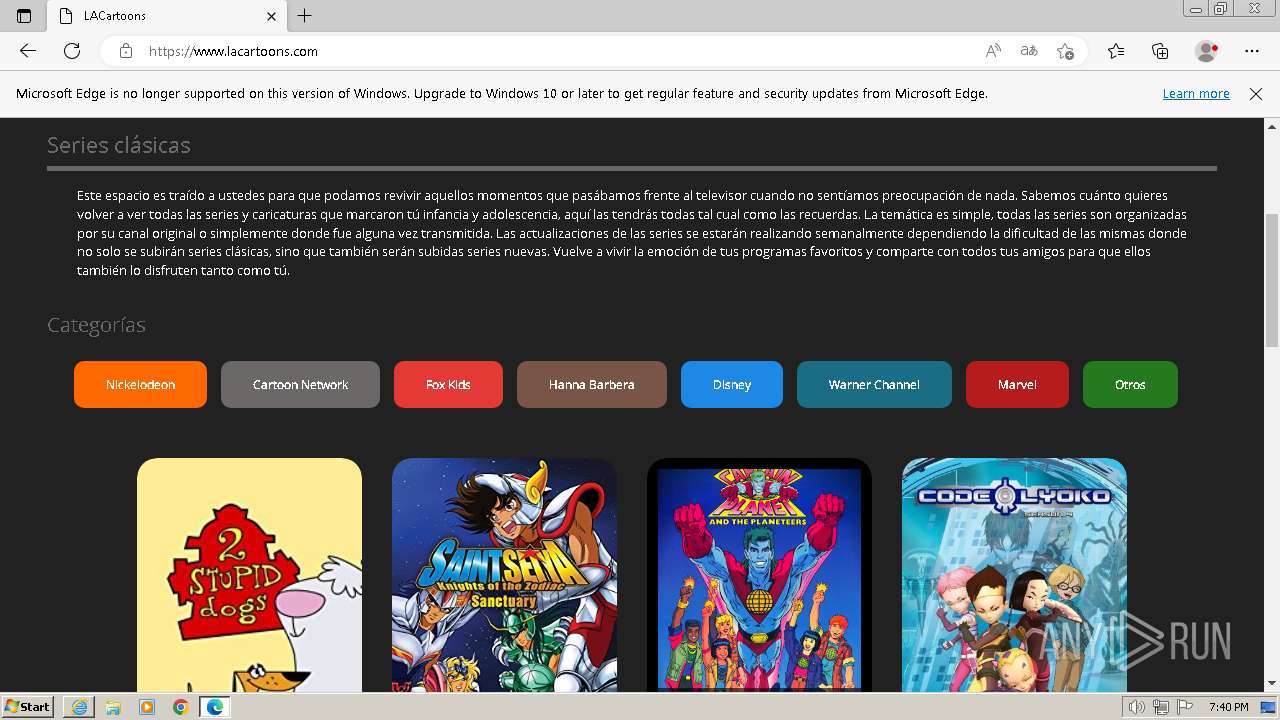
Task: Click the system clock 7:40 PM
Action: pyautogui.click(x=1228, y=707)
